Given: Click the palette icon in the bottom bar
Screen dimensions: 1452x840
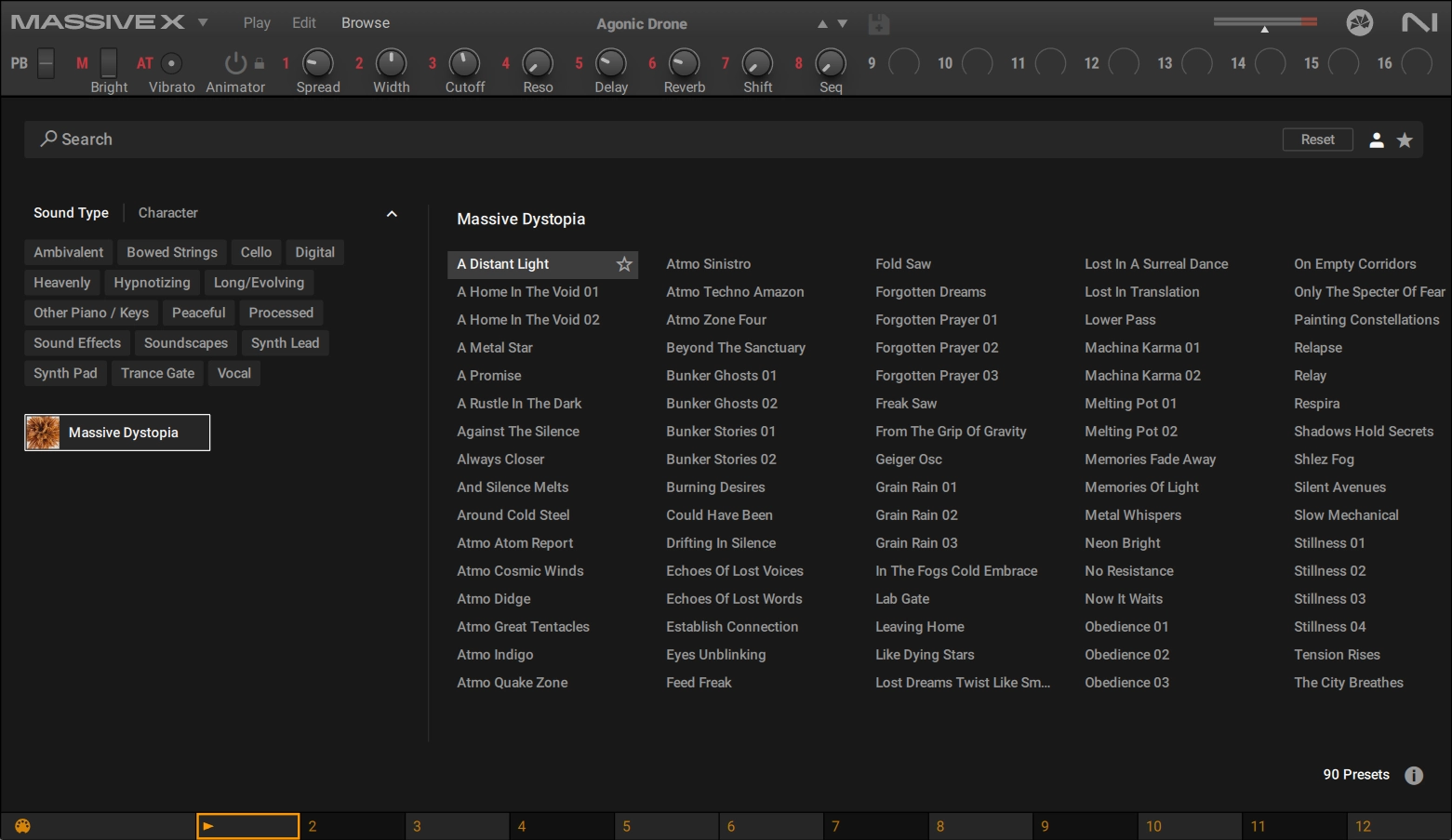Looking at the screenshot, I should click(x=23, y=826).
